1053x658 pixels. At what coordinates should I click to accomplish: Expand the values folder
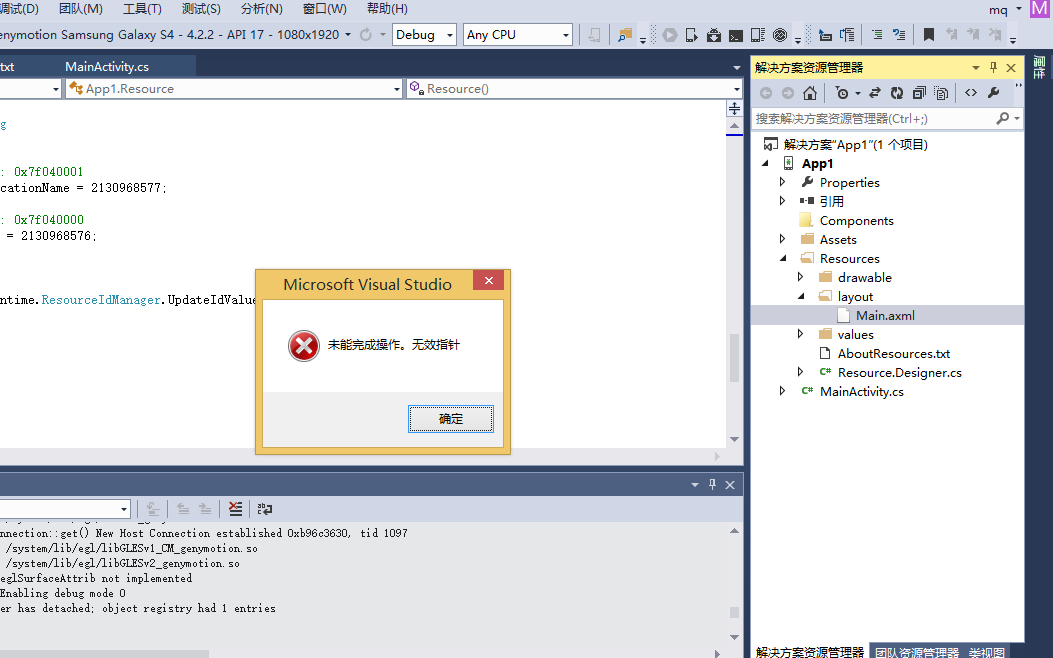(800, 334)
